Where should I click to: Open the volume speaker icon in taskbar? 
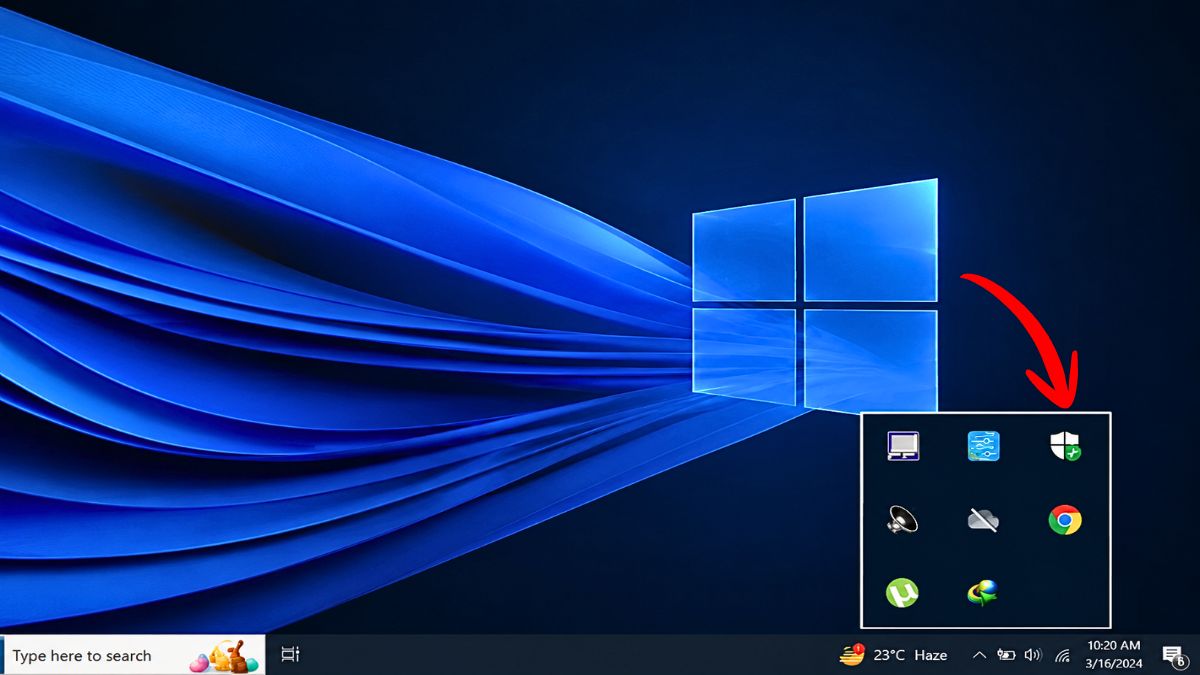(x=1033, y=655)
